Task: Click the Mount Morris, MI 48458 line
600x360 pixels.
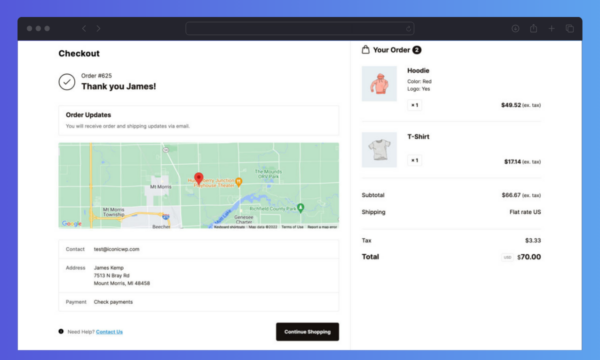Action: click(122, 283)
